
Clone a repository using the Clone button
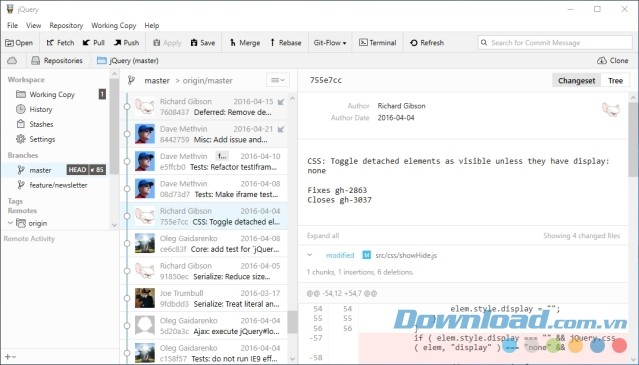point(613,61)
